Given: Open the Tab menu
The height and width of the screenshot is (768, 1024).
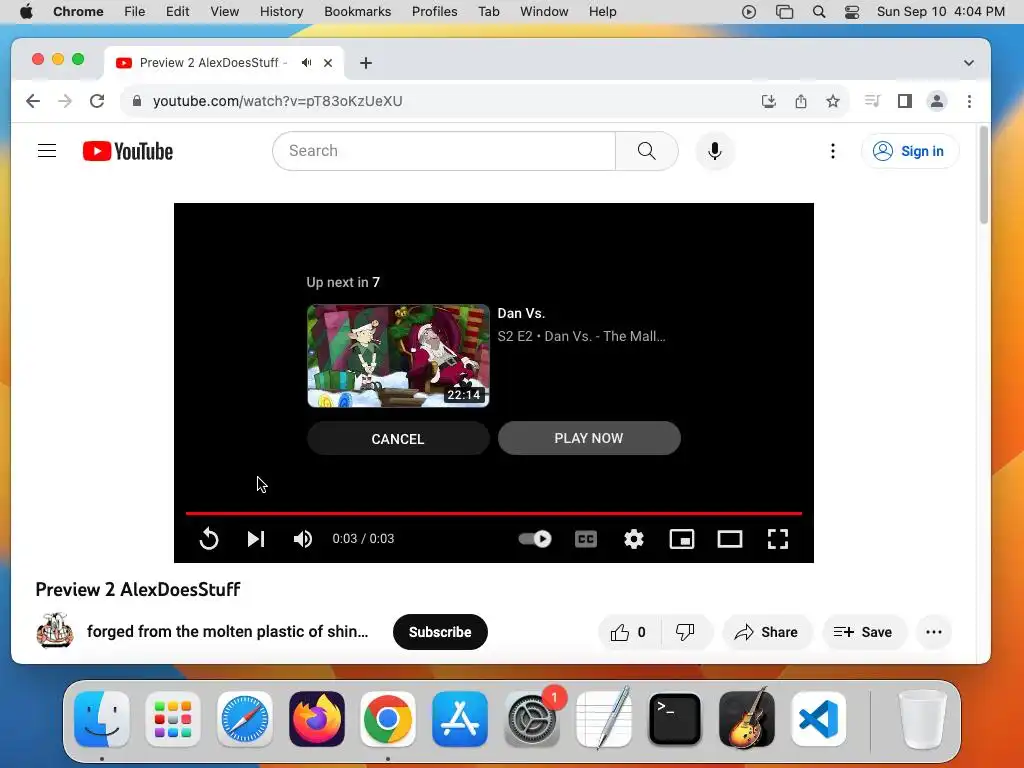Looking at the screenshot, I should click(488, 12).
